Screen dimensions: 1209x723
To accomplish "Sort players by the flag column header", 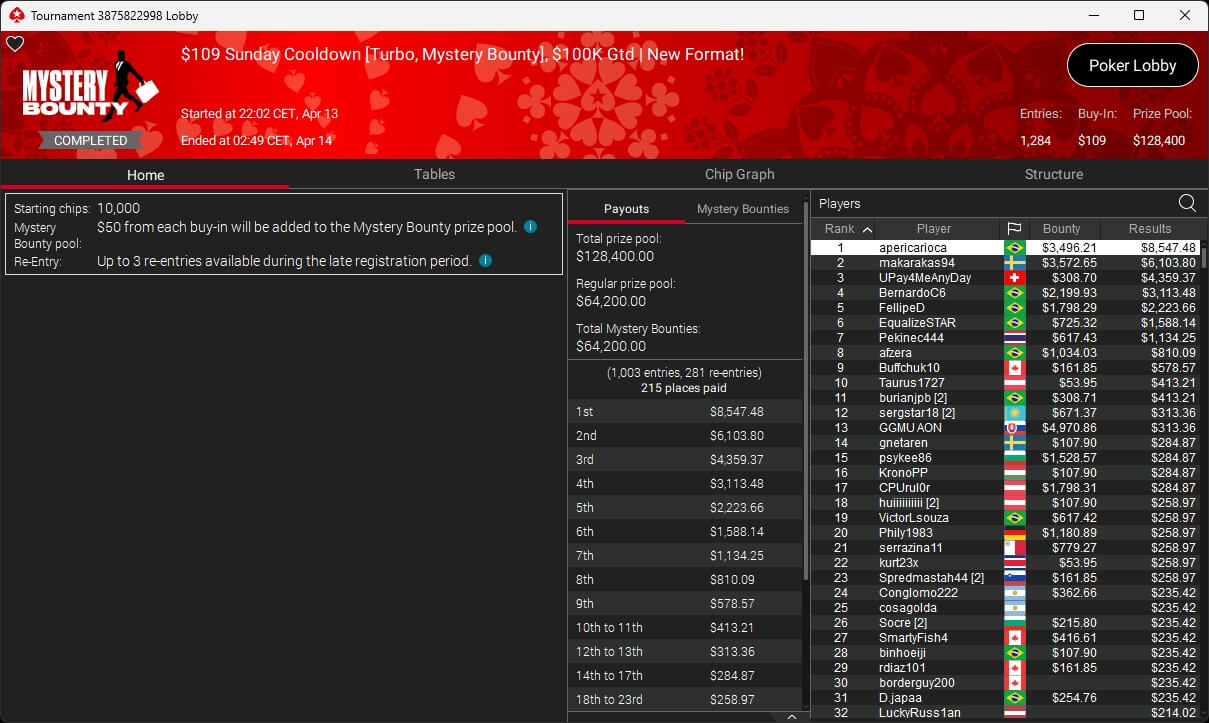I will 1013,229.
